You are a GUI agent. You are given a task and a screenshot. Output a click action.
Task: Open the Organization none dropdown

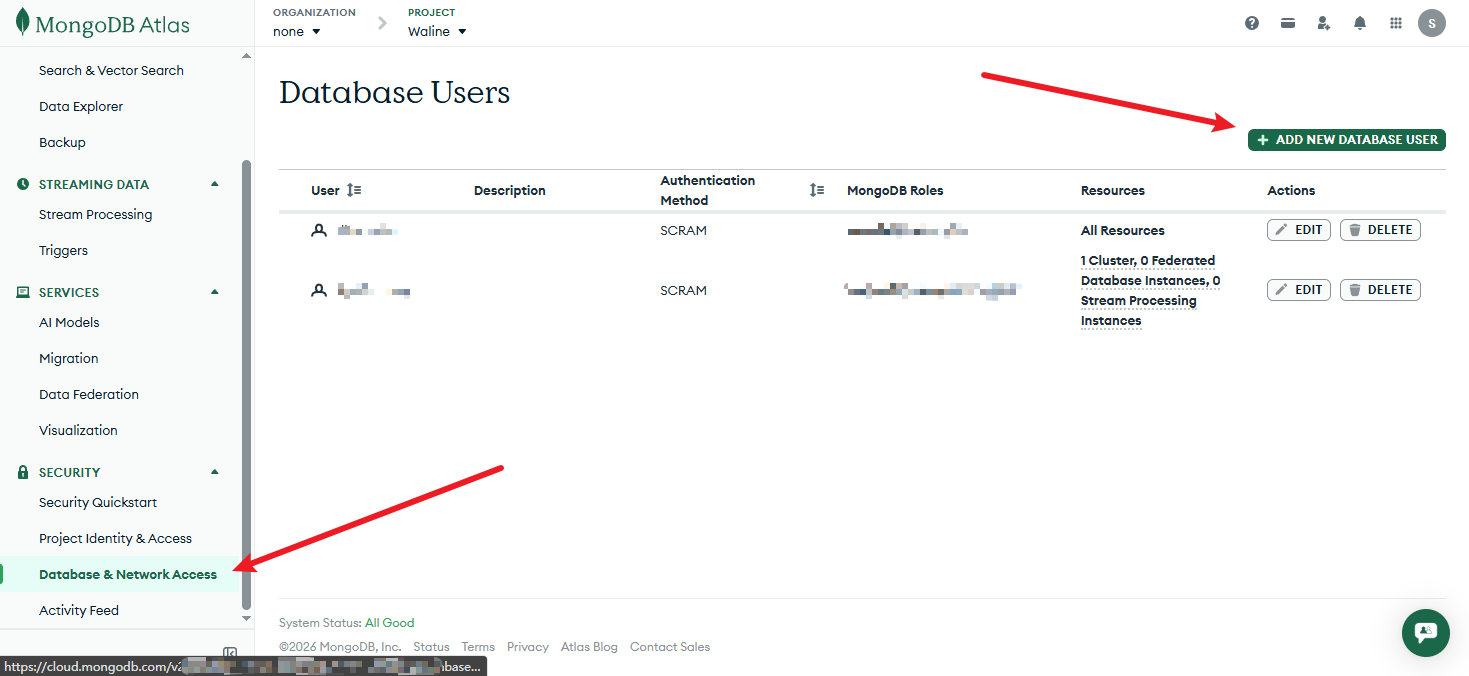click(x=297, y=31)
